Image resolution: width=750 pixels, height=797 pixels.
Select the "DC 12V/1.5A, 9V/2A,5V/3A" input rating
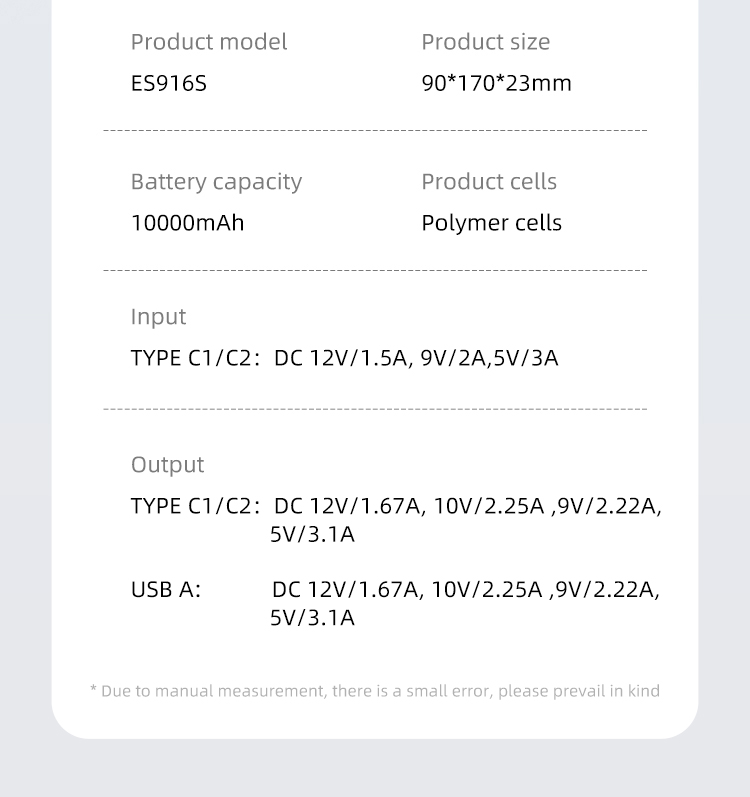(416, 358)
